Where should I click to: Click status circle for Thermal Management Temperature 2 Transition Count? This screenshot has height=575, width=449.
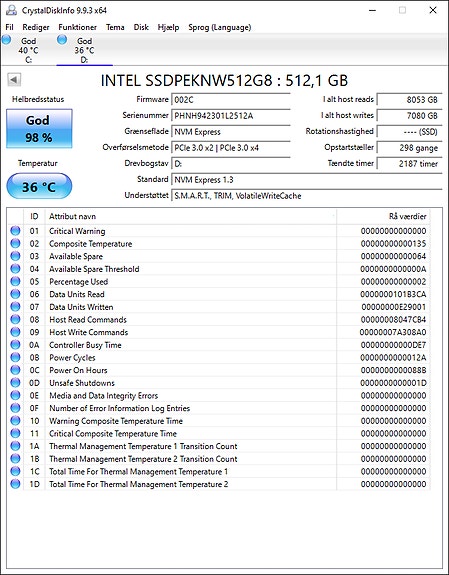(x=15, y=458)
